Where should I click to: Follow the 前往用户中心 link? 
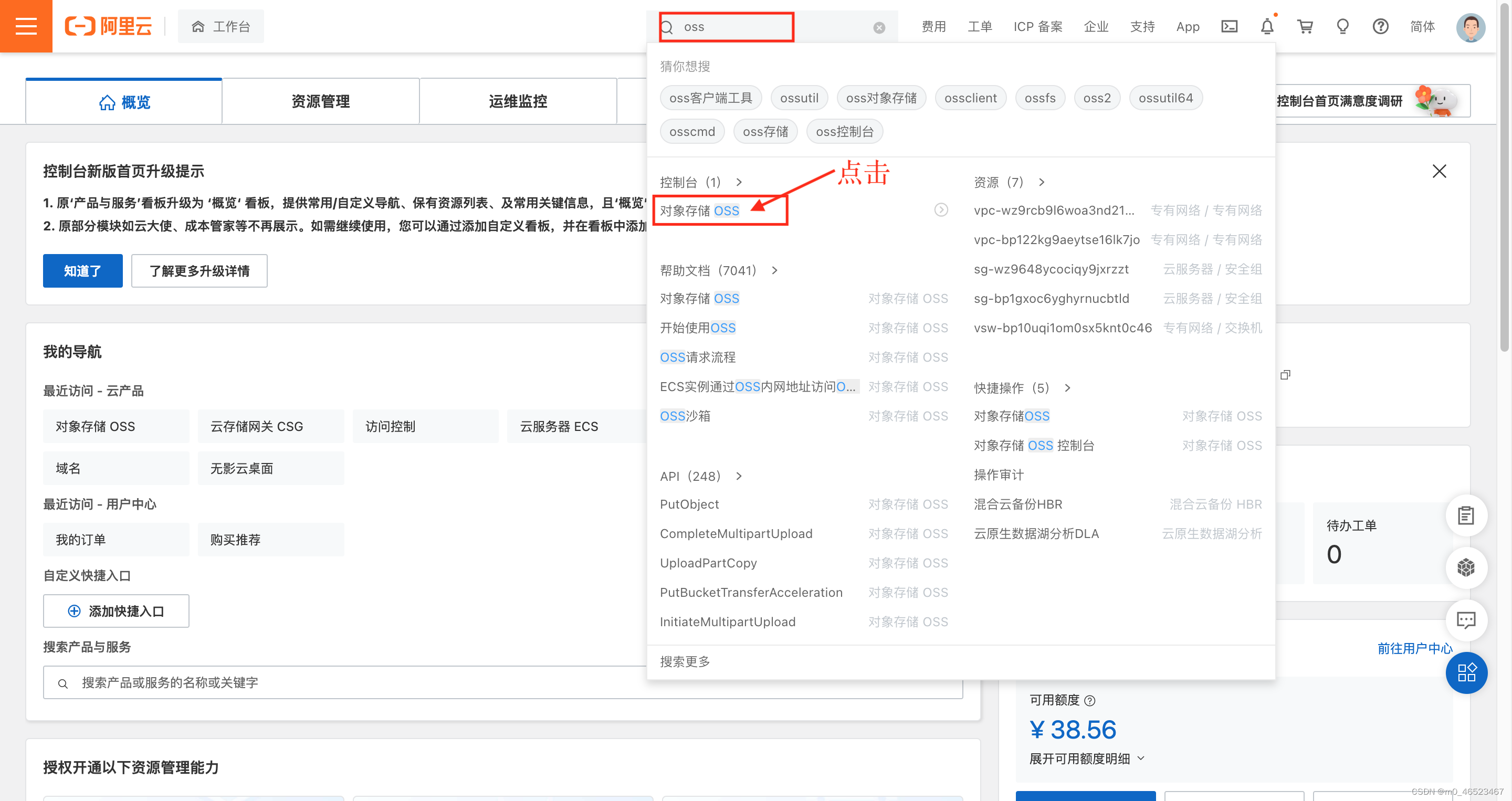(1414, 648)
